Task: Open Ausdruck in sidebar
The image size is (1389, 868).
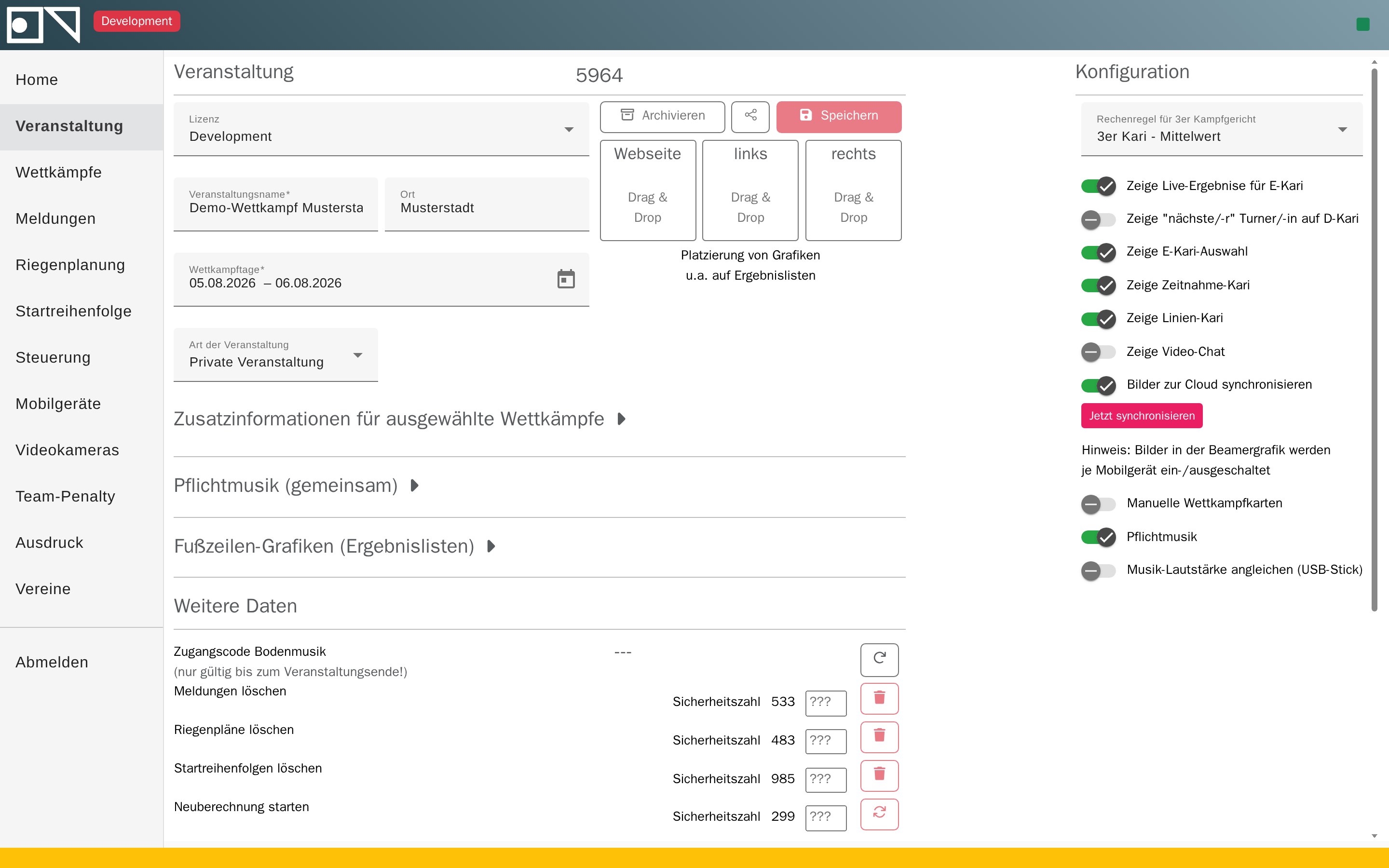Action: click(x=82, y=543)
